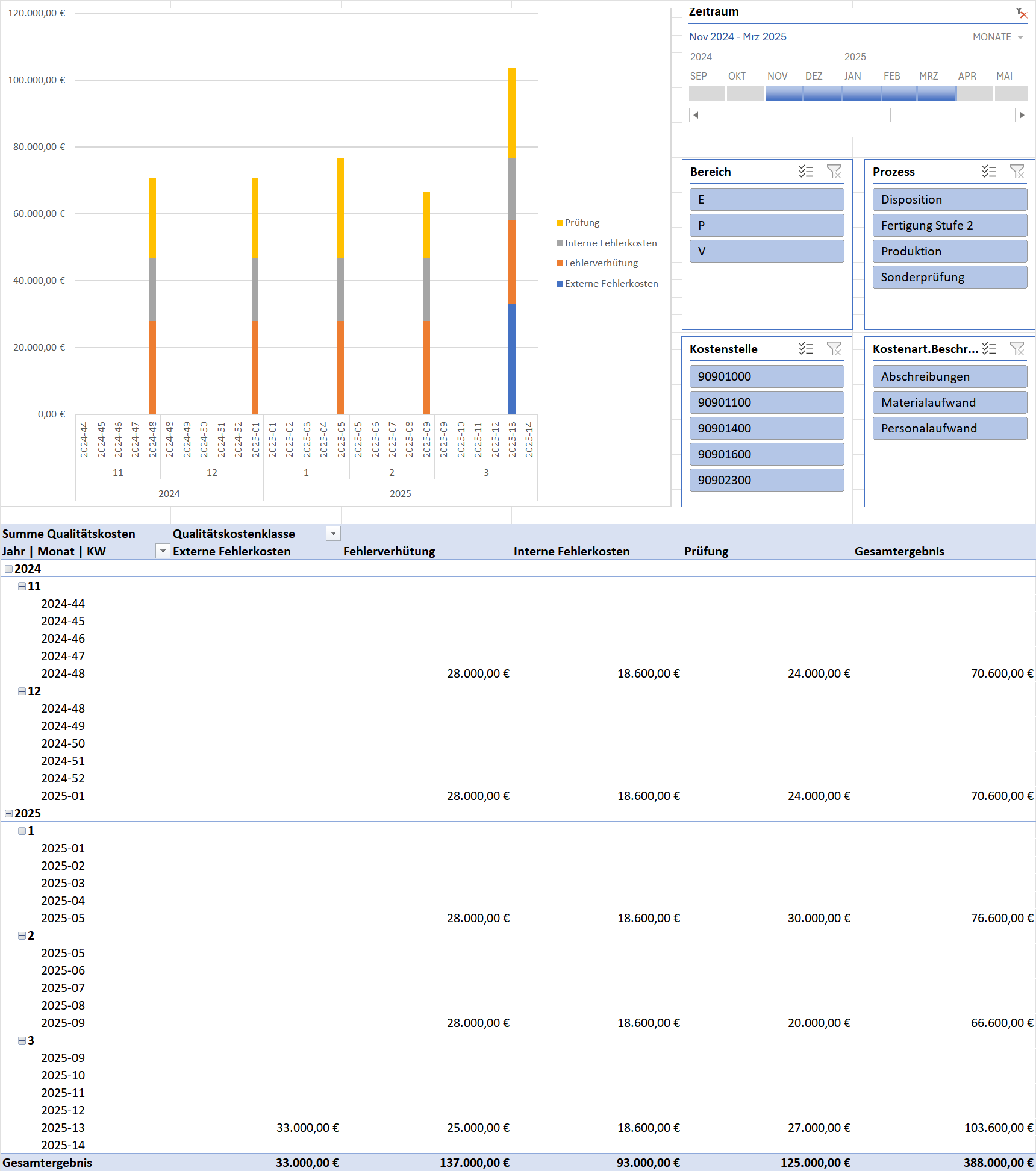
Task: Collapse the 2025 year group
Action: (8, 813)
